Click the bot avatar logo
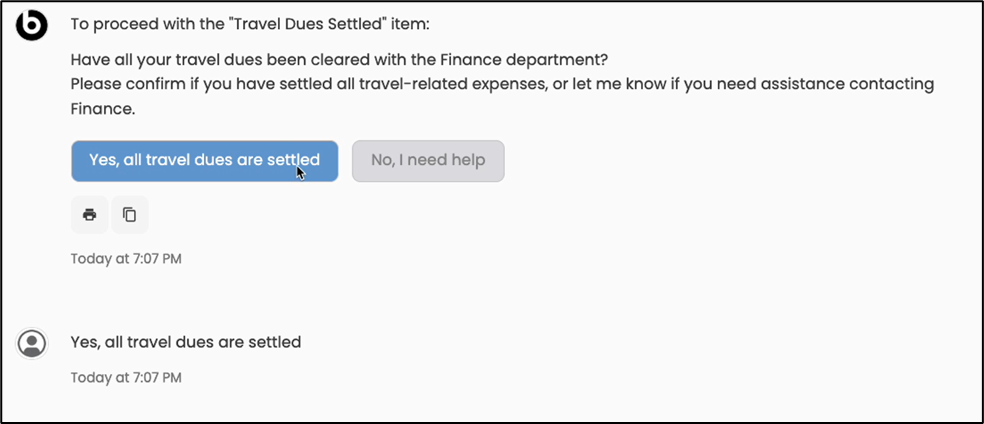Image resolution: width=984 pixels, height=424 pixels. pyautogui.click(x=33, y=24)
